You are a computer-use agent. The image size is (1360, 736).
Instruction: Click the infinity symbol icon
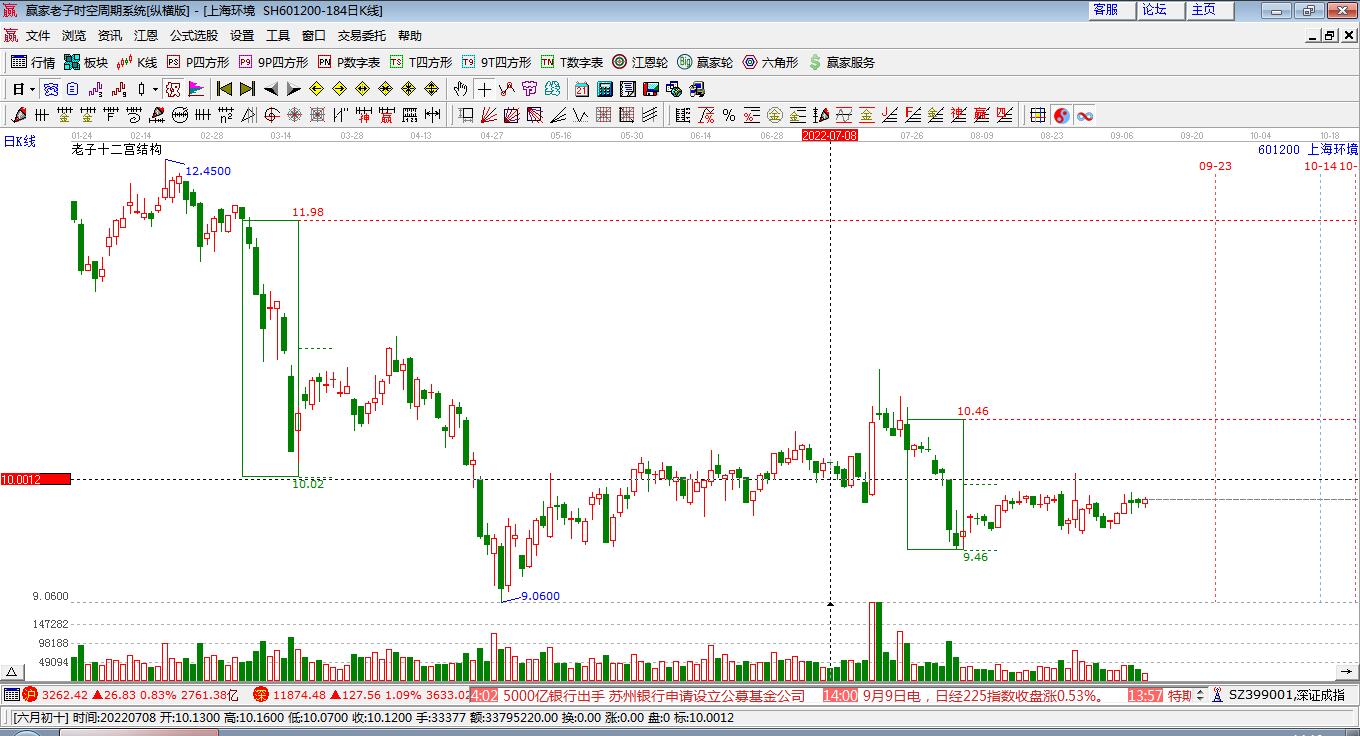(x=1085, y=115)
